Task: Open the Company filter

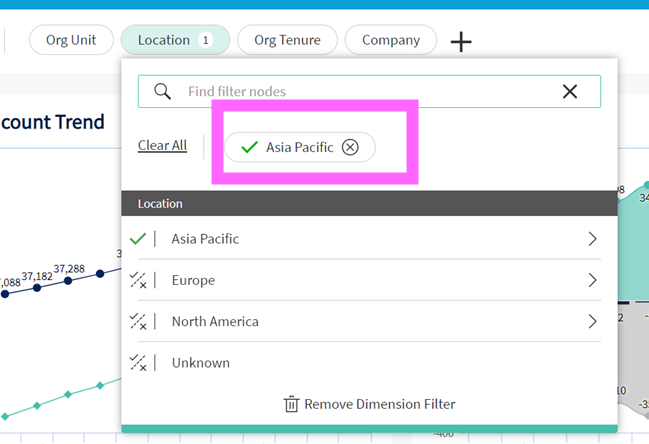Action: point(390,40)
